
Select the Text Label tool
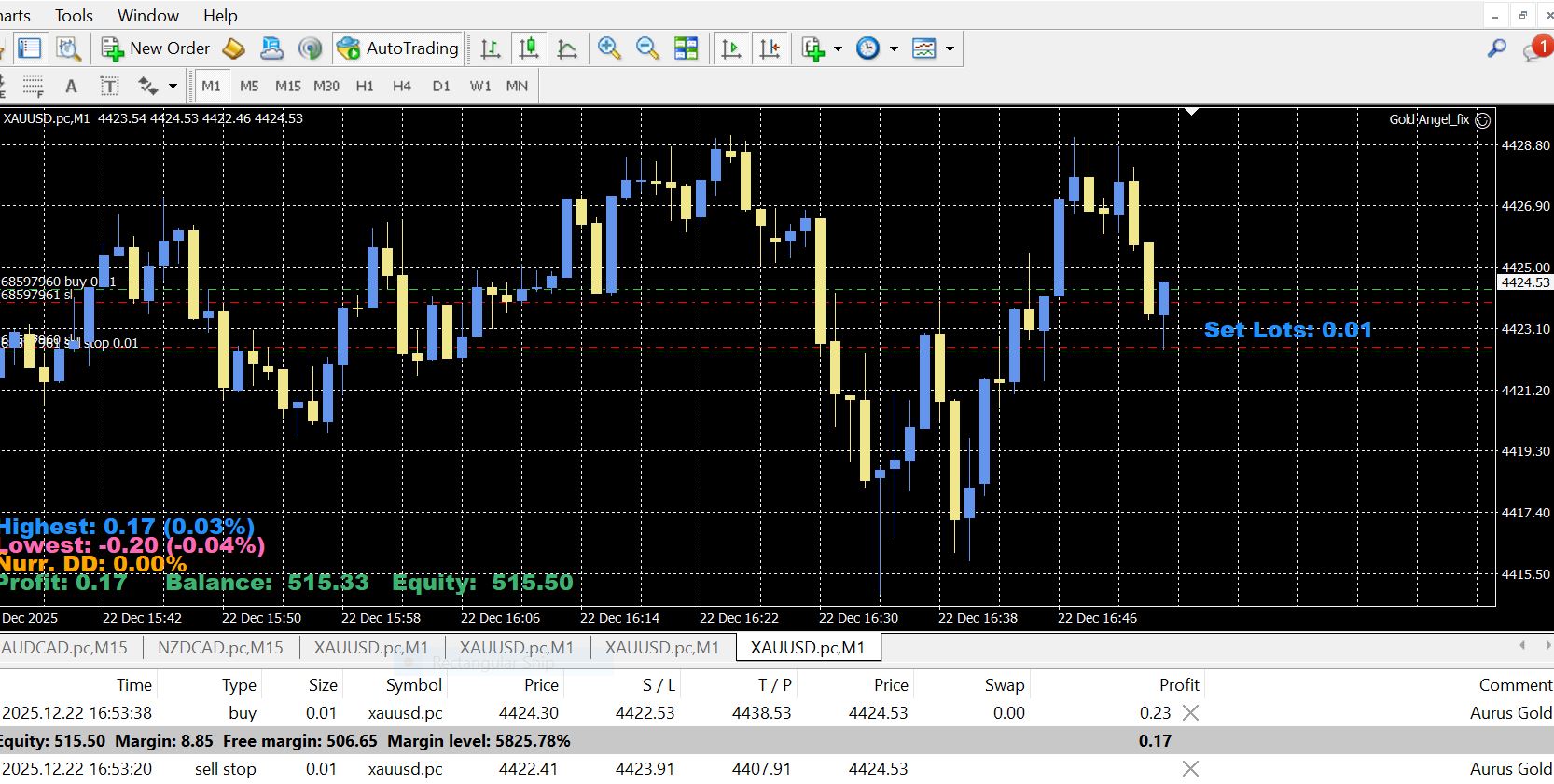pyautogui.click(x=109, y=86)
